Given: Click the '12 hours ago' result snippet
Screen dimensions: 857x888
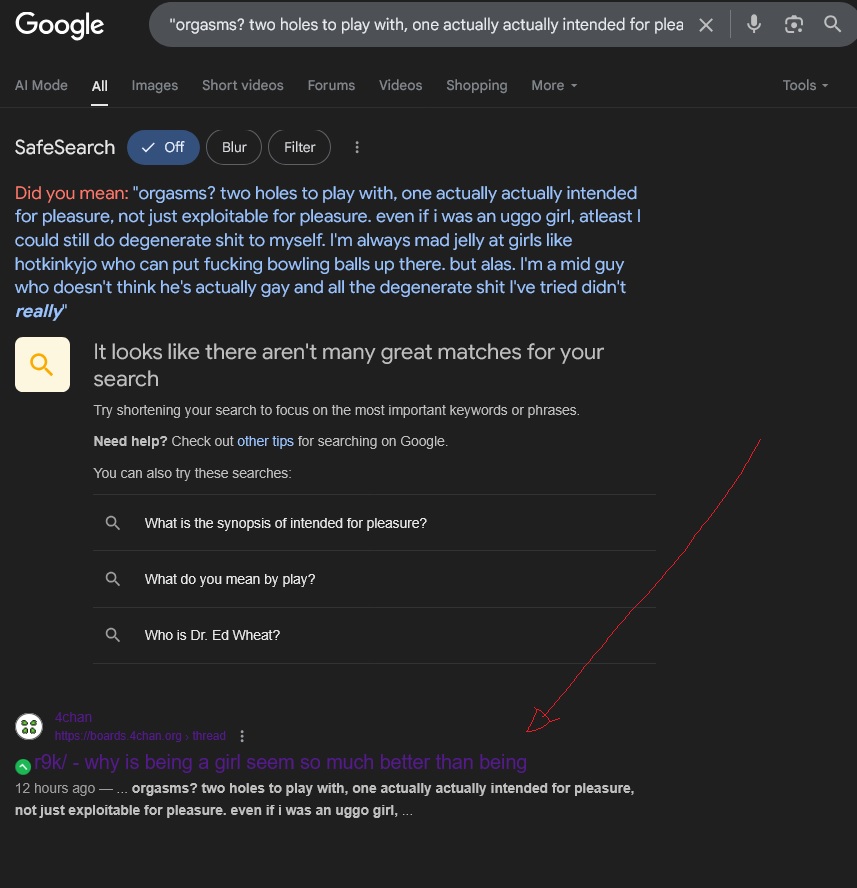Looking at the screenshot, I should pos(325,799).
